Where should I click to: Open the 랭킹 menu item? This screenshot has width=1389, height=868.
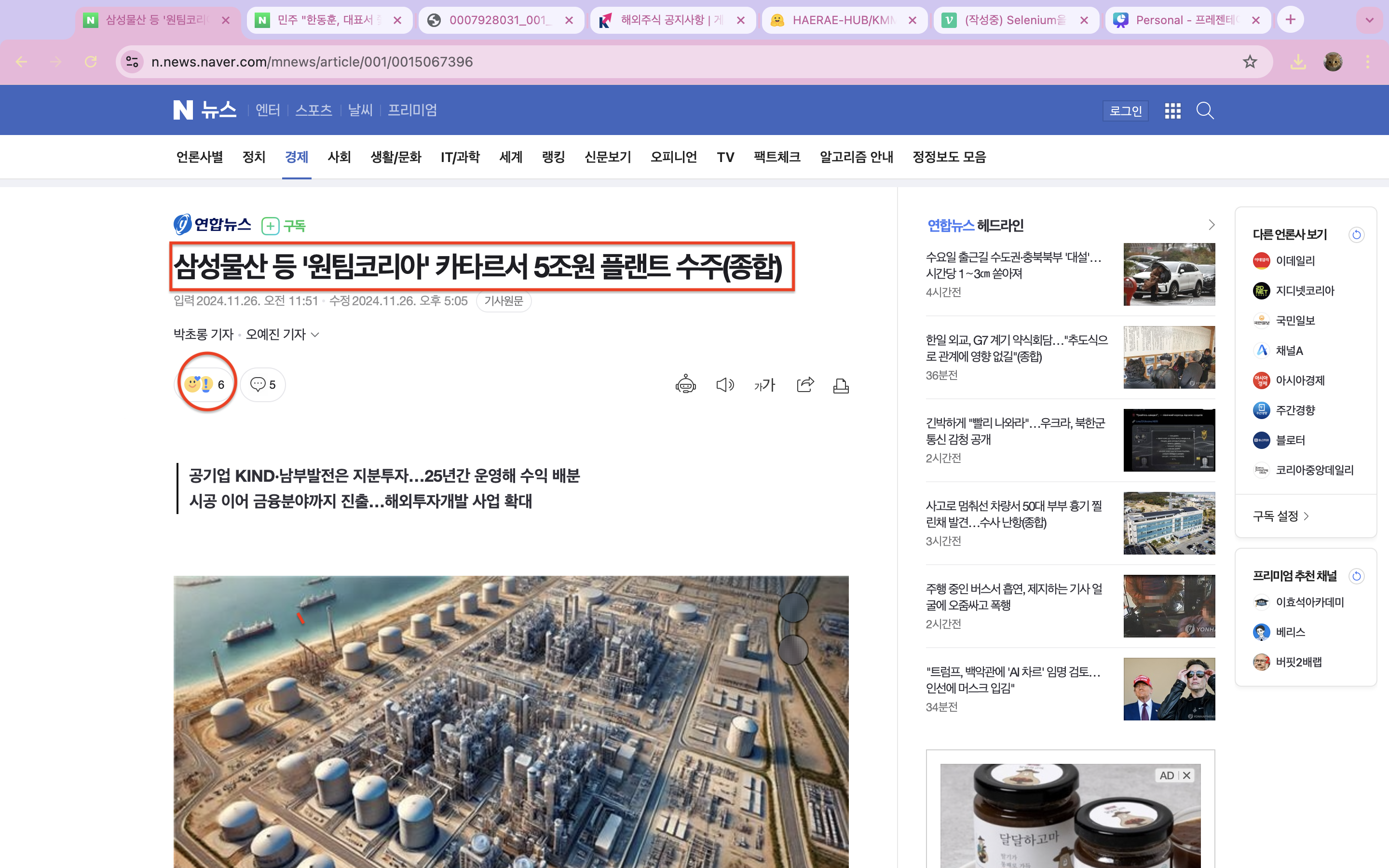553,157
